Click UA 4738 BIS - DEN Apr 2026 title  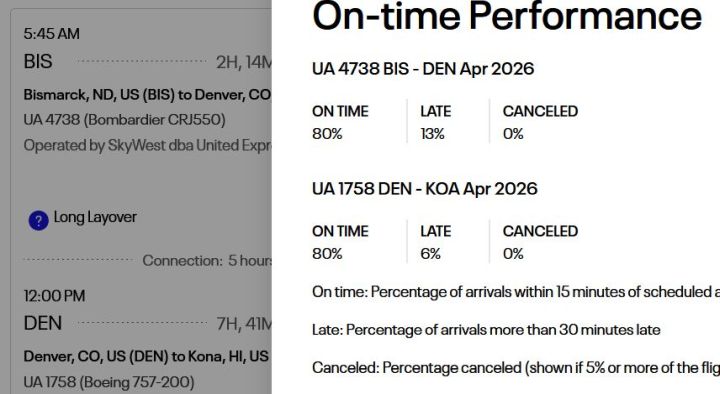pyautogui.click(x=423, y=69)
